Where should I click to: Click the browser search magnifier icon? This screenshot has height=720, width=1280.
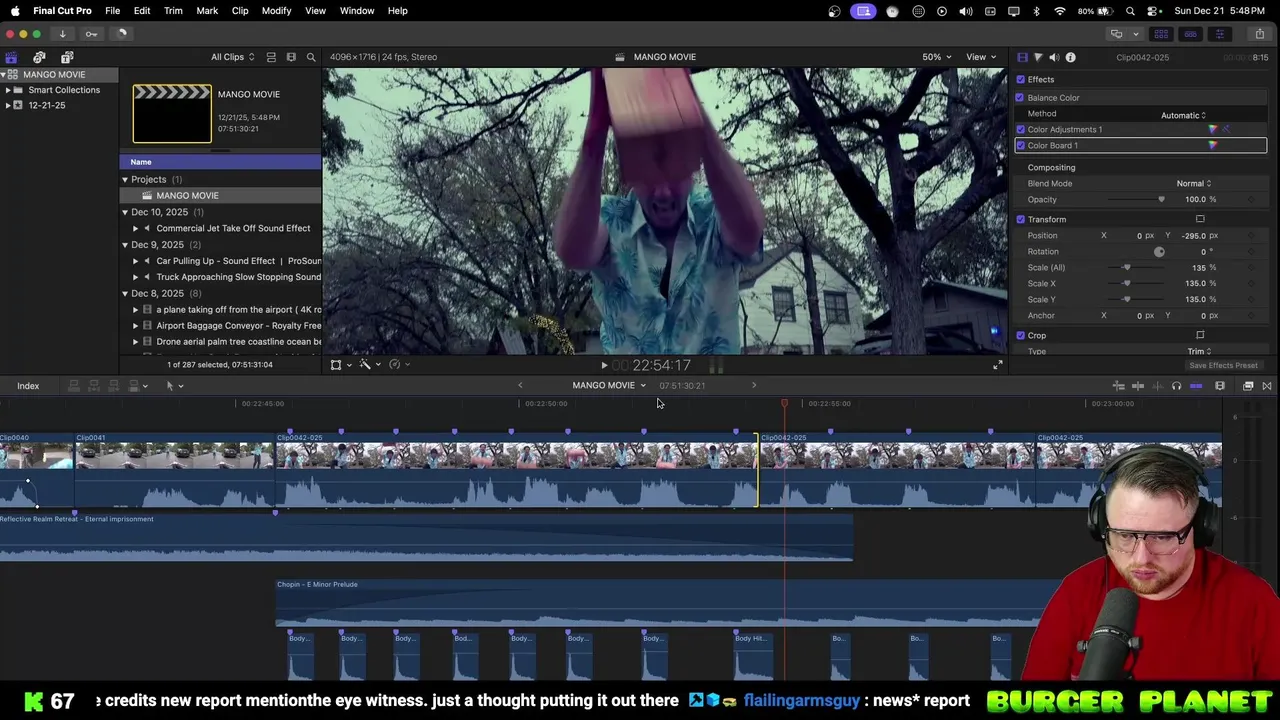[x=311, y=57]
